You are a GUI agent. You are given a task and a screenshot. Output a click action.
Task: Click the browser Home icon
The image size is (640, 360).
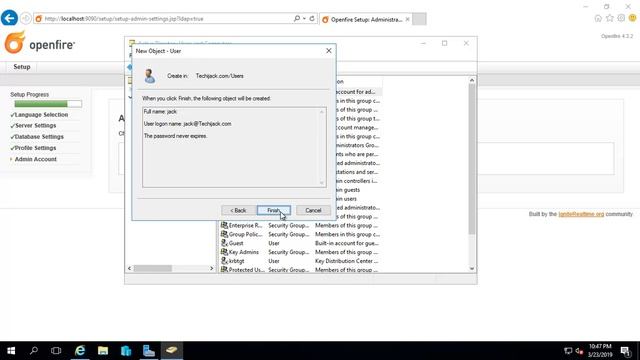click(598, 18)
